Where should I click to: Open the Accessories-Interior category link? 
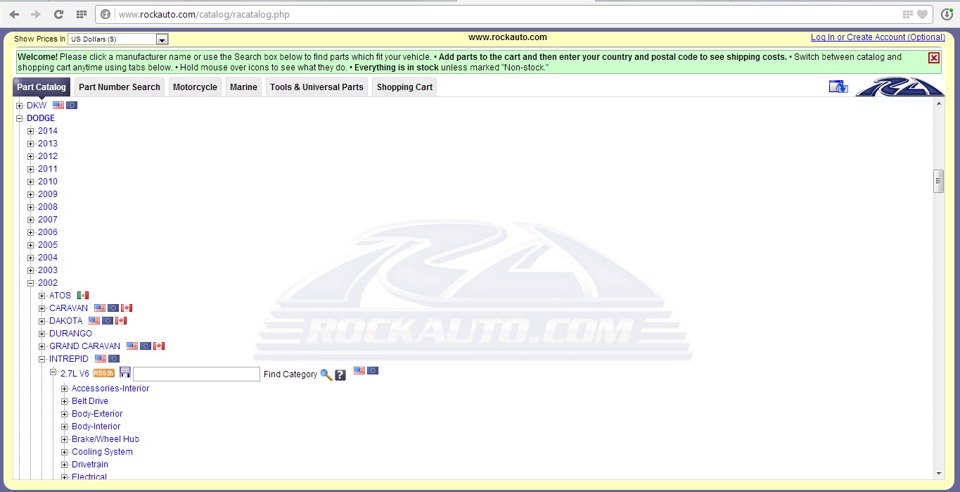coord(110,389)
